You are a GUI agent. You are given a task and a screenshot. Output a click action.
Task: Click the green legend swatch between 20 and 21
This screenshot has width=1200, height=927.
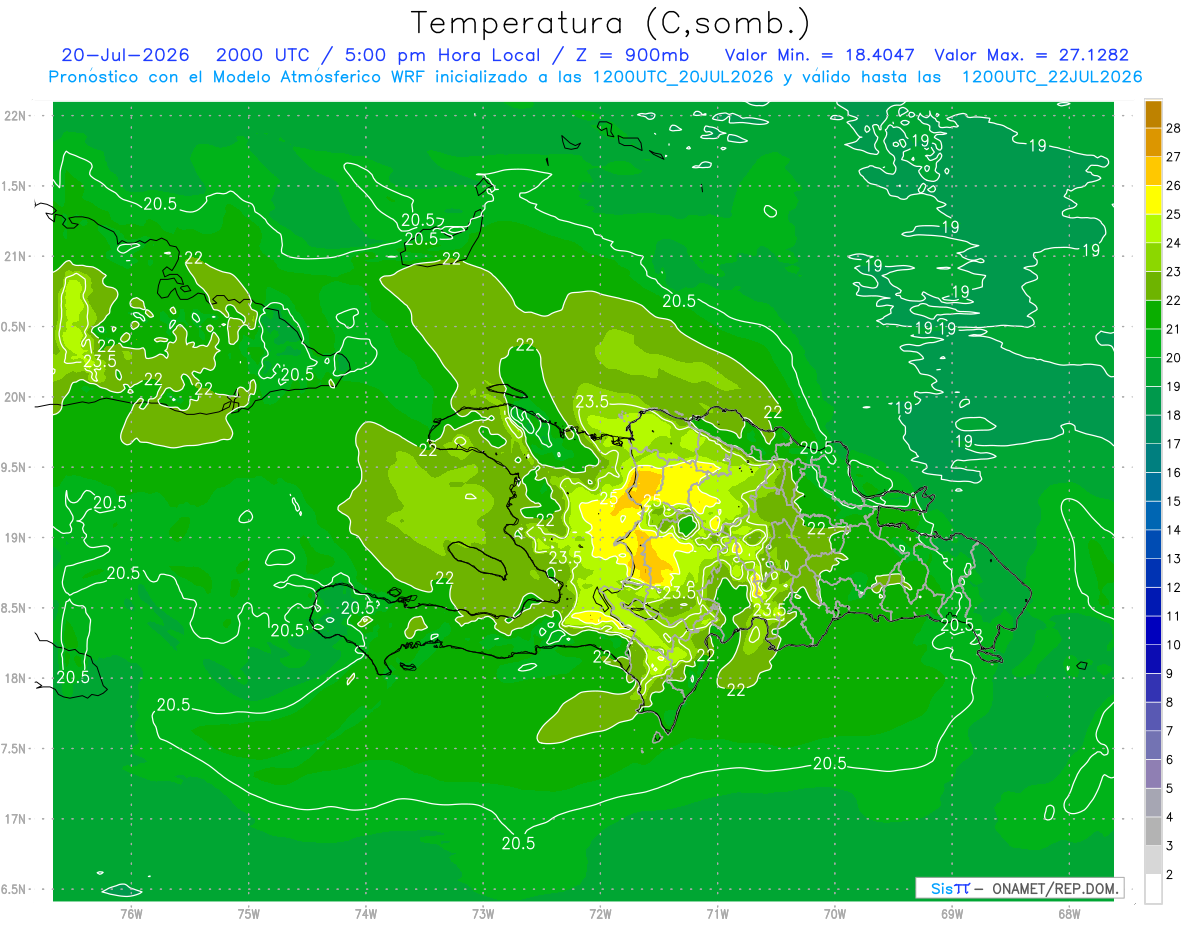pos(1153,343)
